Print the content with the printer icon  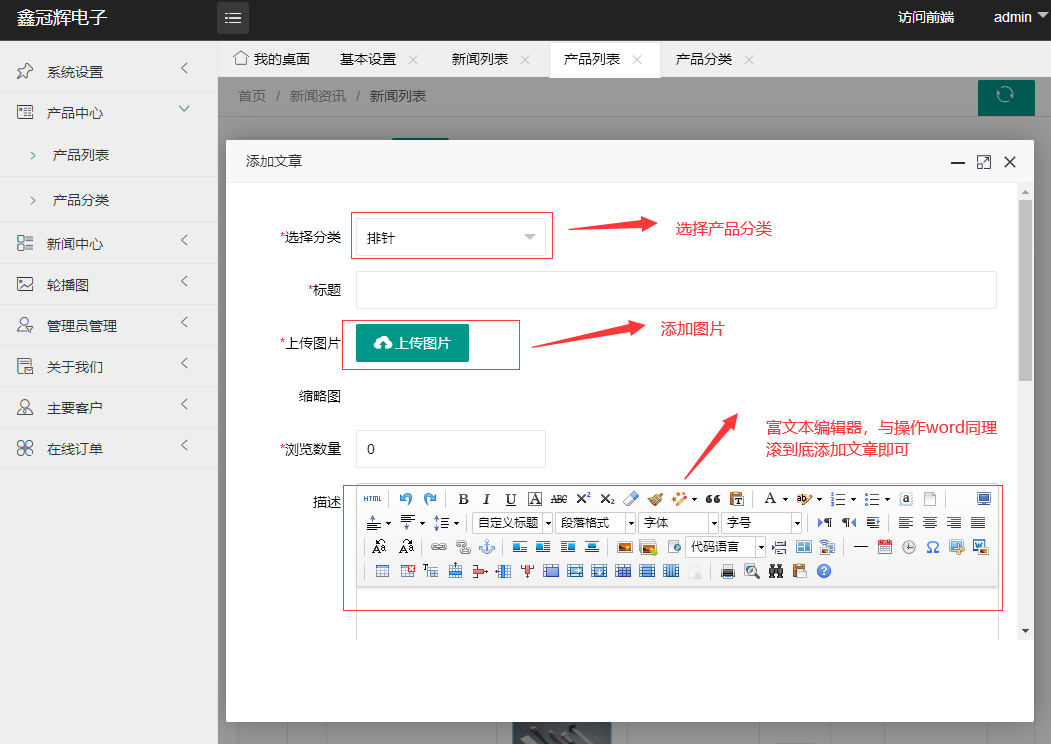point(728,571)
